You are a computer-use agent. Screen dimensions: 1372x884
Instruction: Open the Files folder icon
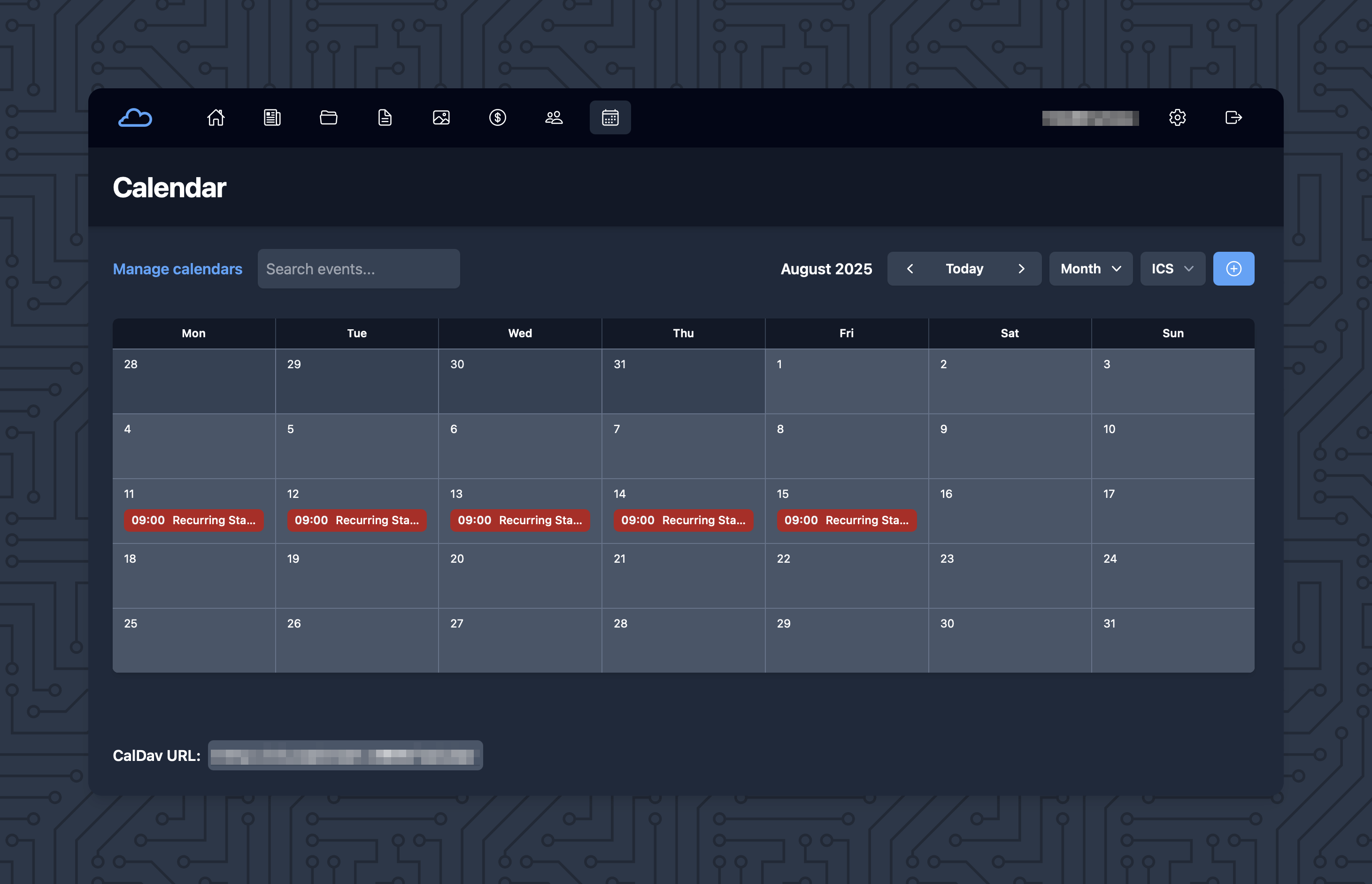pos(328,118)
